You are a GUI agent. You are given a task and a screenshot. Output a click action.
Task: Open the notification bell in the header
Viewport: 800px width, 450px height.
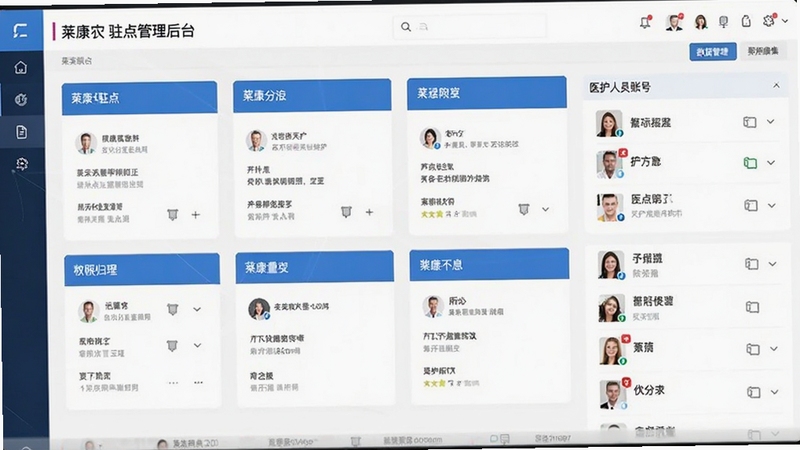[x=645, y=22]
